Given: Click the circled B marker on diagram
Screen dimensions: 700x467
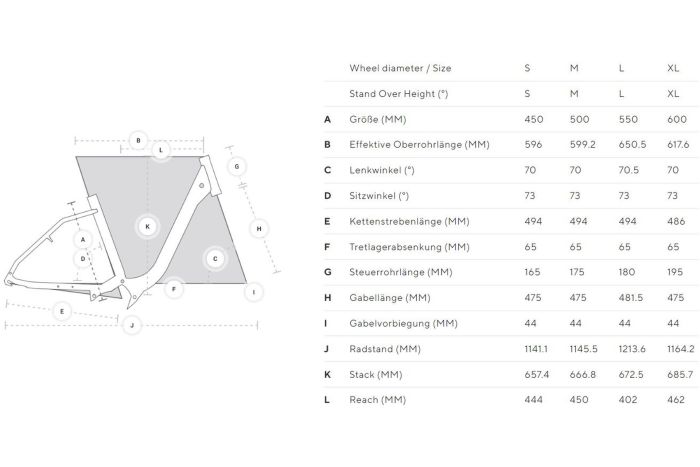Looking at the screenshot, I should click(x=138, y=141).
